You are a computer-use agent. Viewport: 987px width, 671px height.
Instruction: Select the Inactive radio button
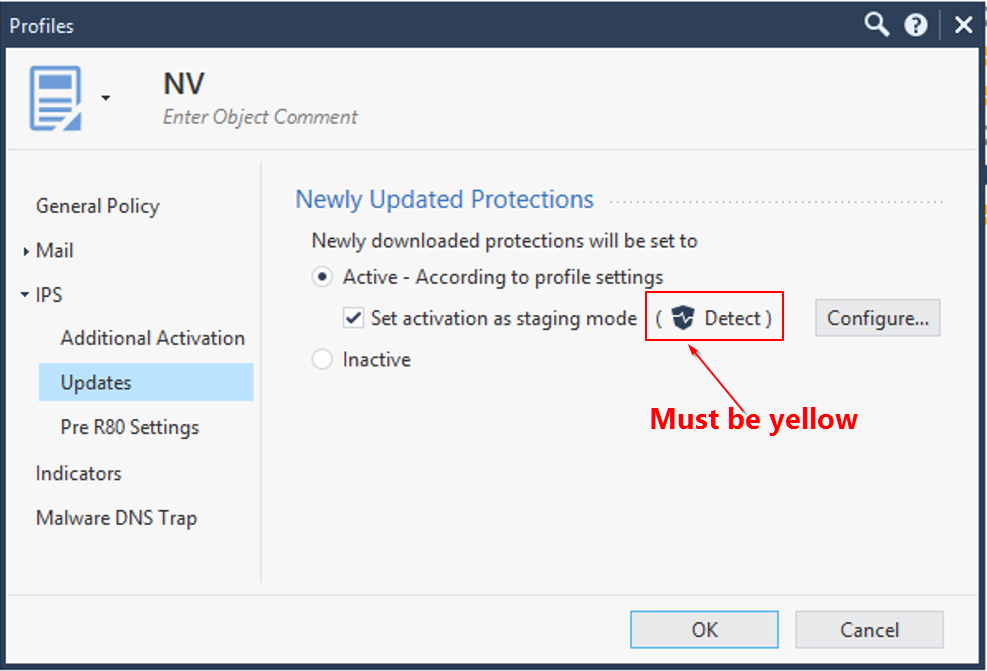pyautogui.click(x=322, y=358)
